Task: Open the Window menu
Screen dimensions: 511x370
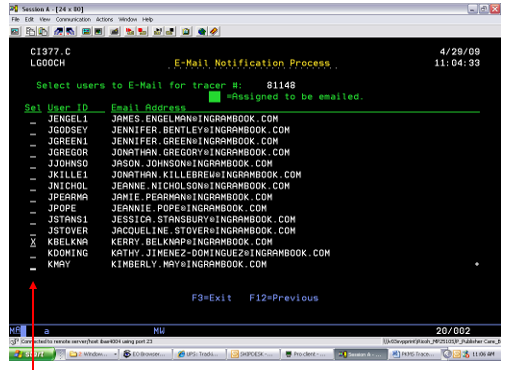Action: [x=128, y=19]
